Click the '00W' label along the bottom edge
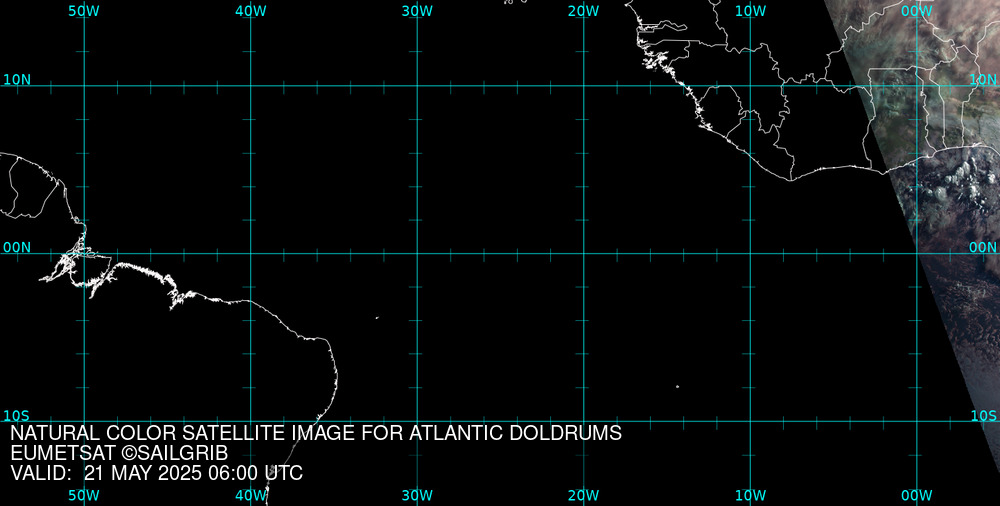This screenshot has width=1000, height=506. click(916, 495)
